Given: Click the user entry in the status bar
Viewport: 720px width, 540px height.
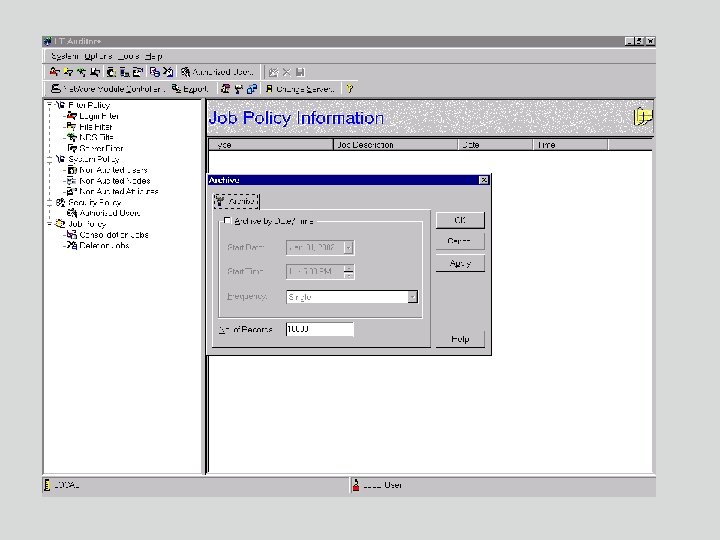Looking at the screenshot, I should [382, 485].
